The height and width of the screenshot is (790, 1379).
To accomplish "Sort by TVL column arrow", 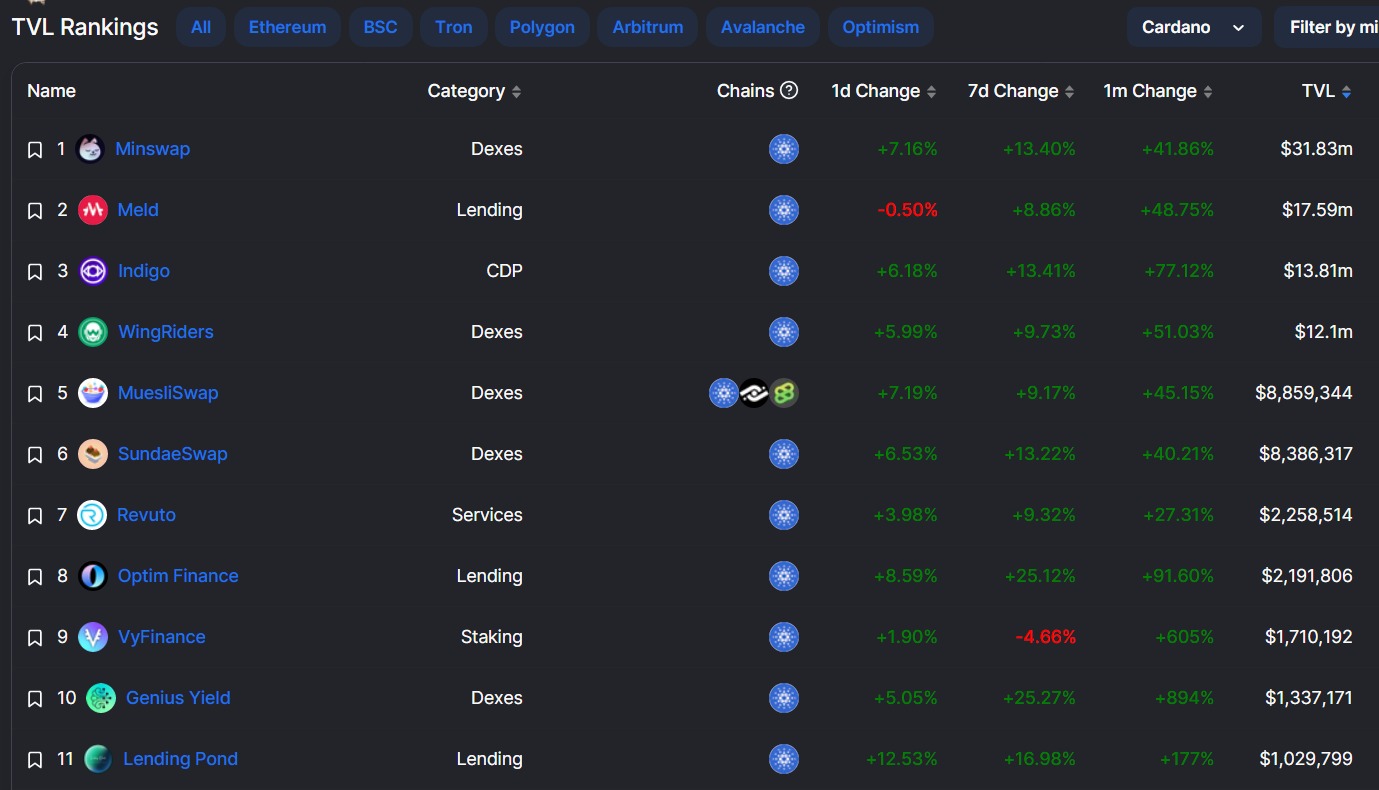I will click(x=1346, y=91).
